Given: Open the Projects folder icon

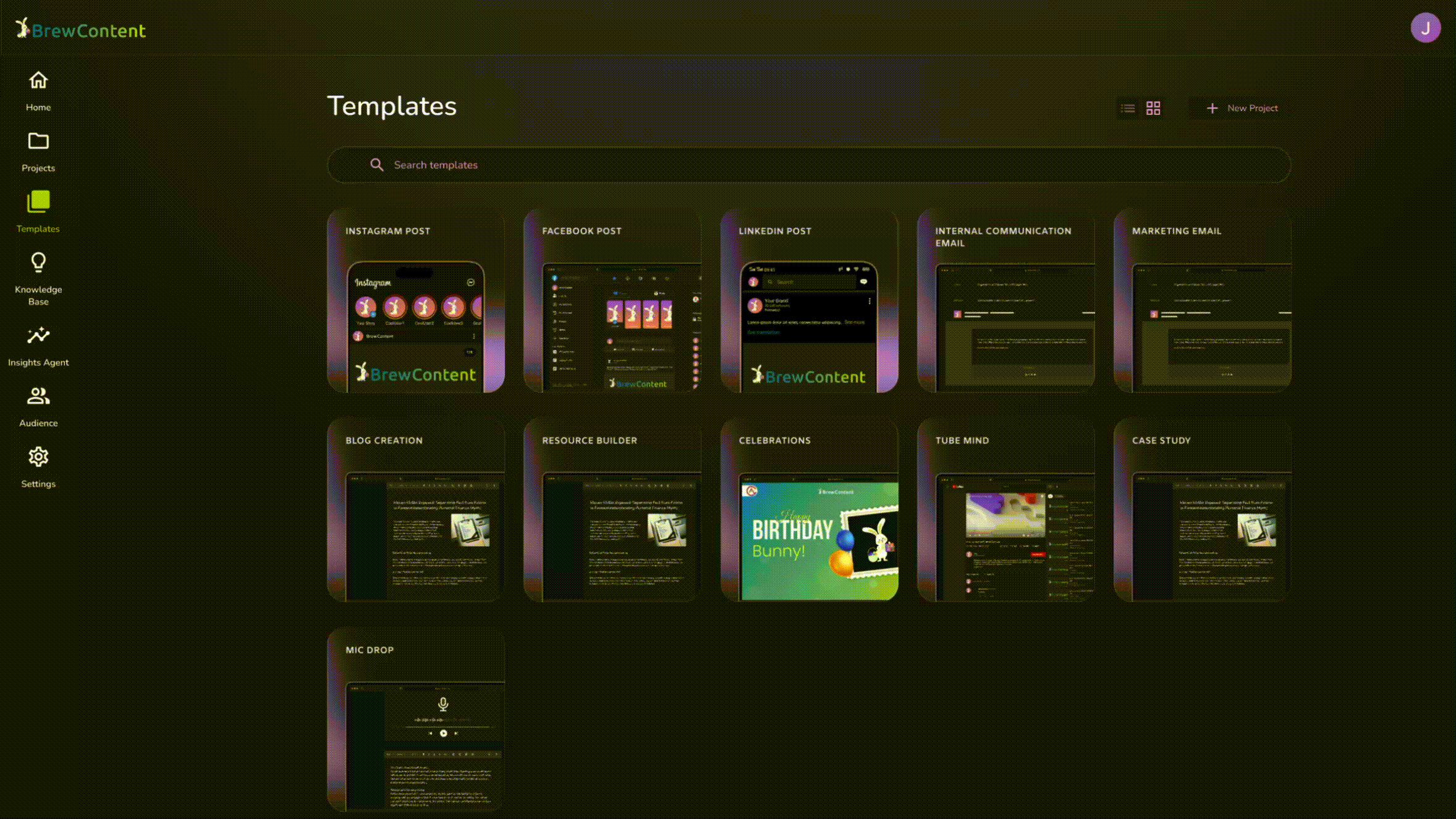Looking at the screenshot, I should [x=38, y=141].
